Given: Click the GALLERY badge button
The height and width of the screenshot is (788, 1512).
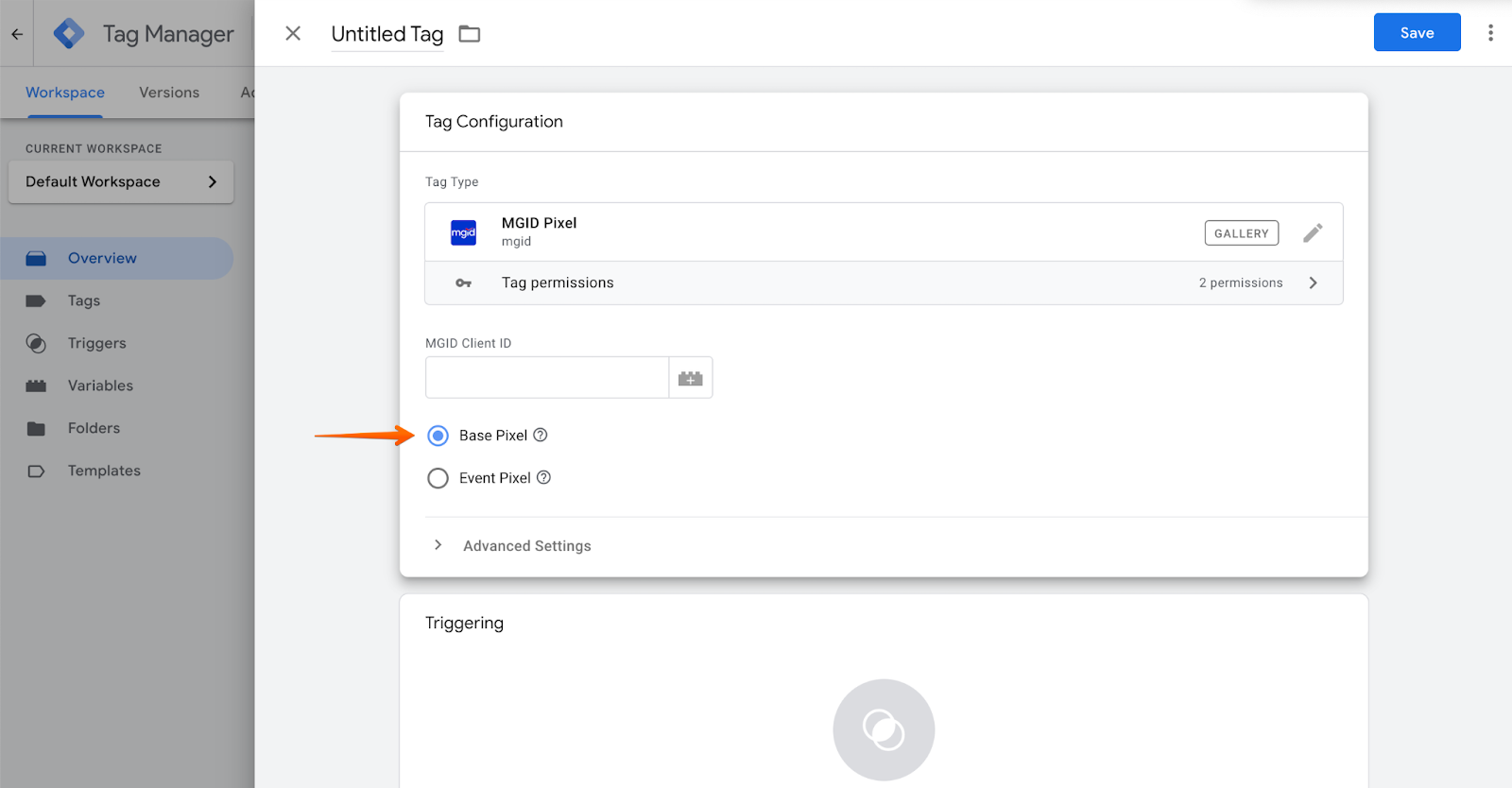Looking at the screenshot, I should pyautogui.click(x=1241, y=233).
